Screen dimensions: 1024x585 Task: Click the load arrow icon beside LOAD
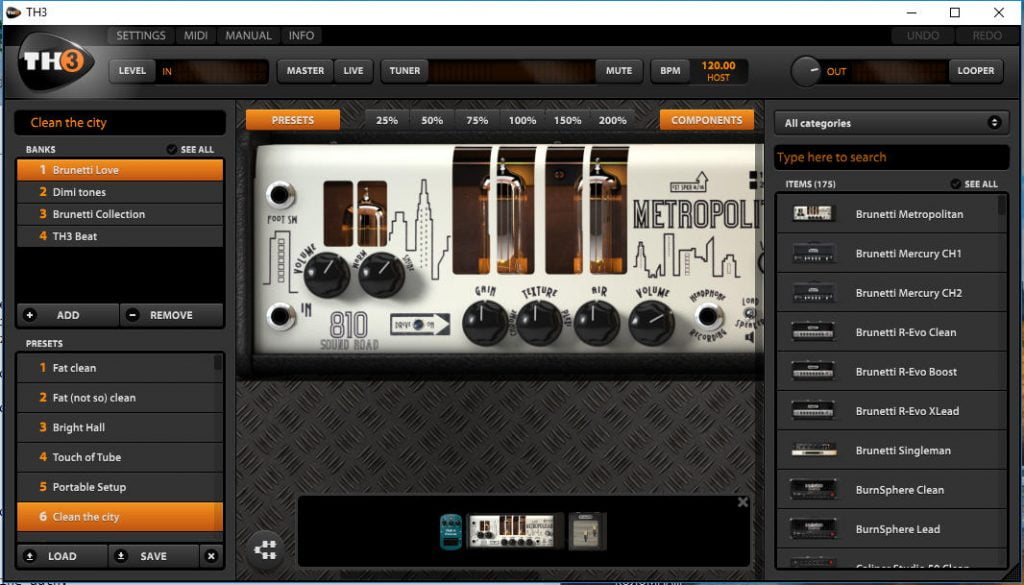[30, 556]
